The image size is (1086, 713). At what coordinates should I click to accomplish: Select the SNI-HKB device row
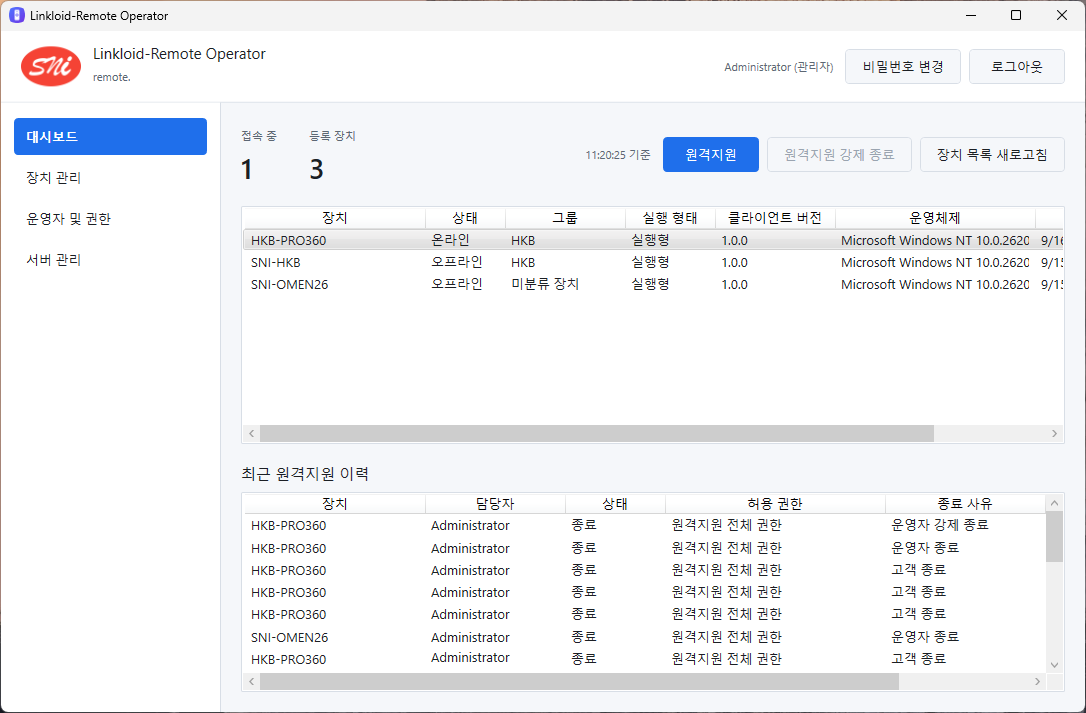653,263
